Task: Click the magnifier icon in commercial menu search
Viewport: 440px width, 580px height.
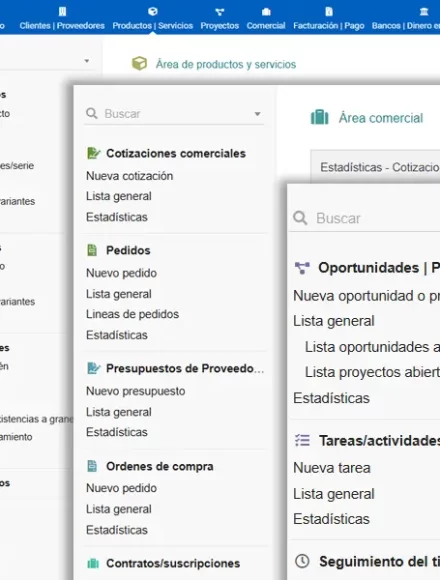Action: 92,113
